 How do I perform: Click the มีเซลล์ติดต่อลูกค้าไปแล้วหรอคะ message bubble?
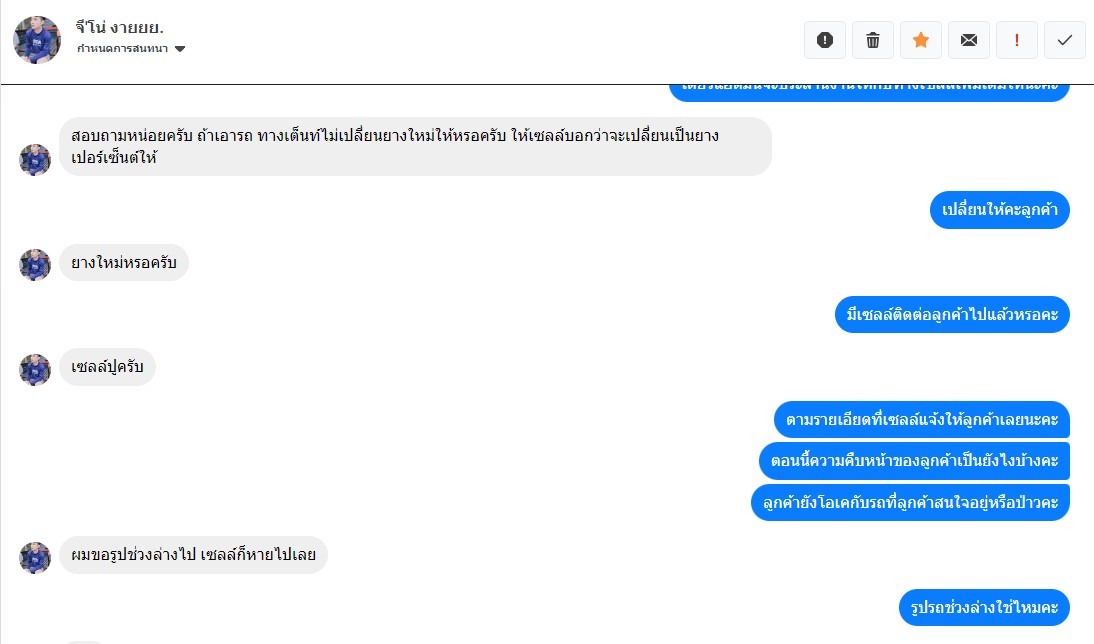(952, 315)
